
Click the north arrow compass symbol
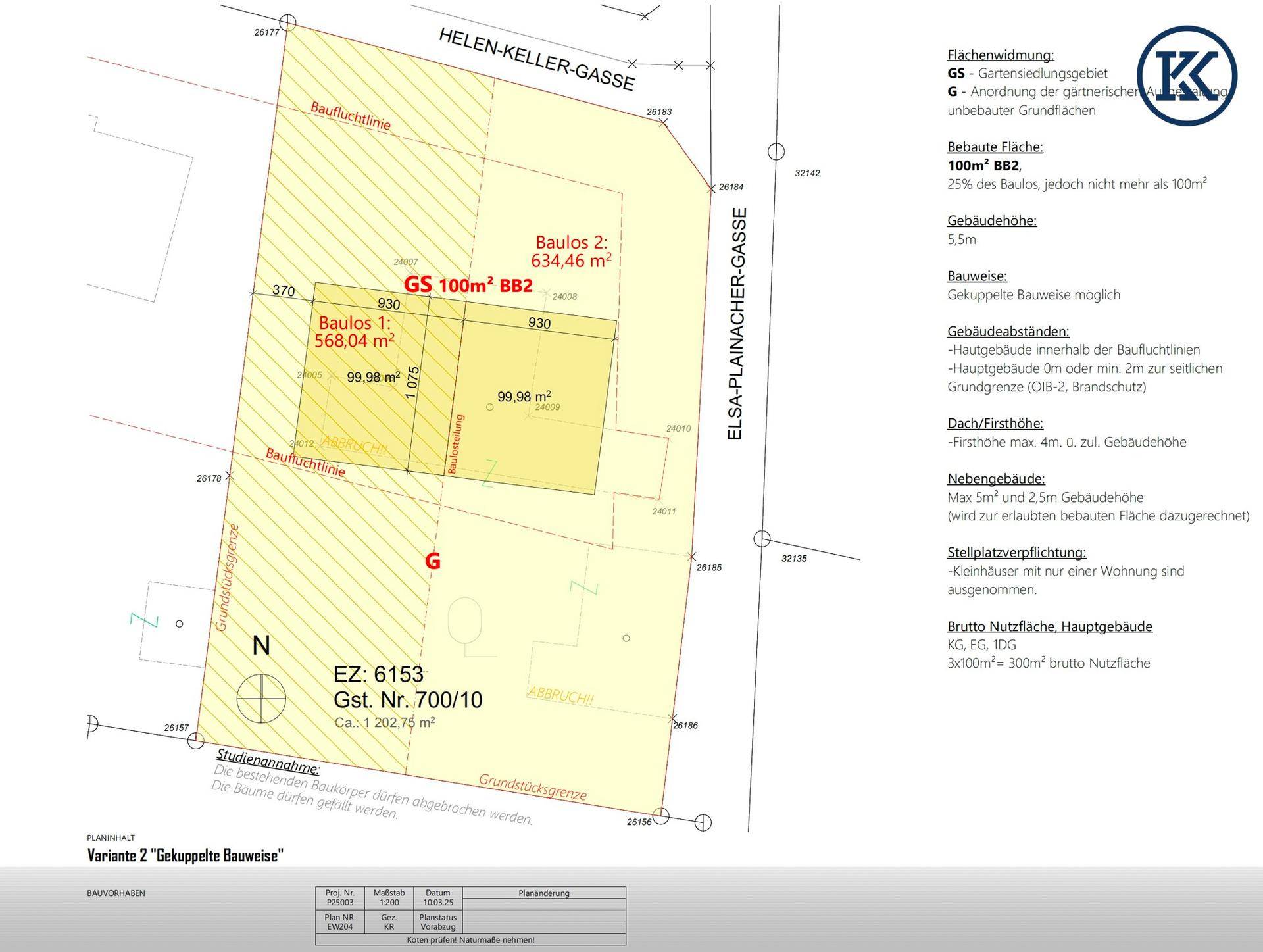coord(261,698)
